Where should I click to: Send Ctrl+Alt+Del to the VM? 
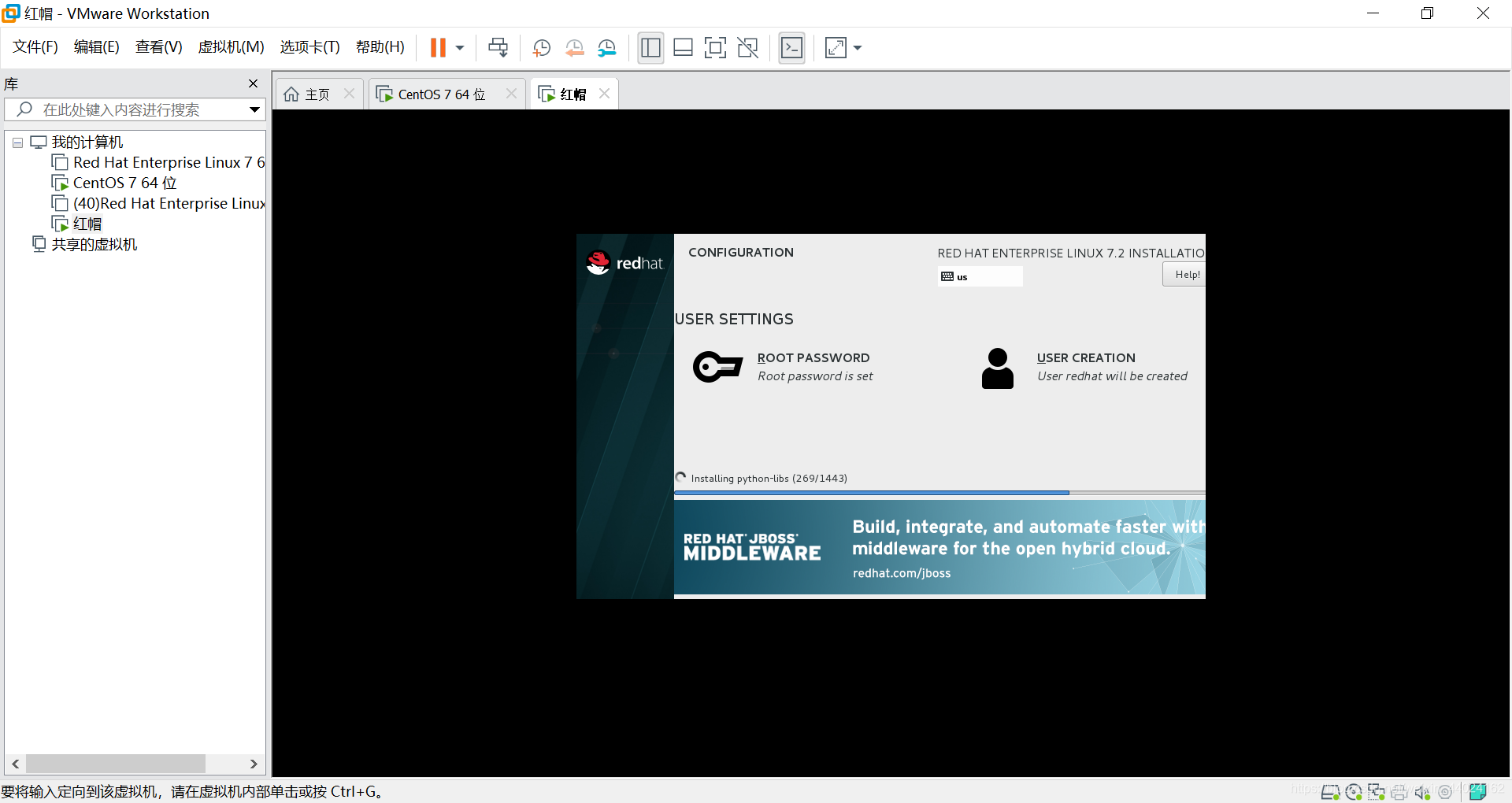coord(498,48)
